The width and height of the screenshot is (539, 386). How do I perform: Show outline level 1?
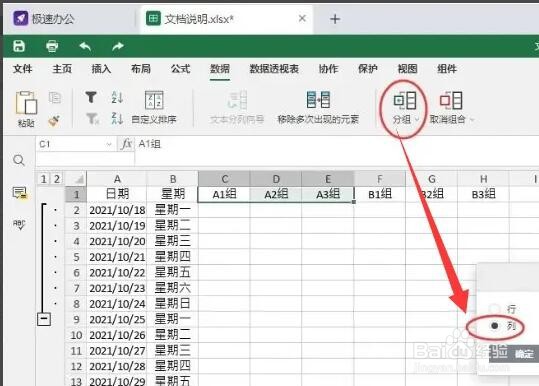43,179
